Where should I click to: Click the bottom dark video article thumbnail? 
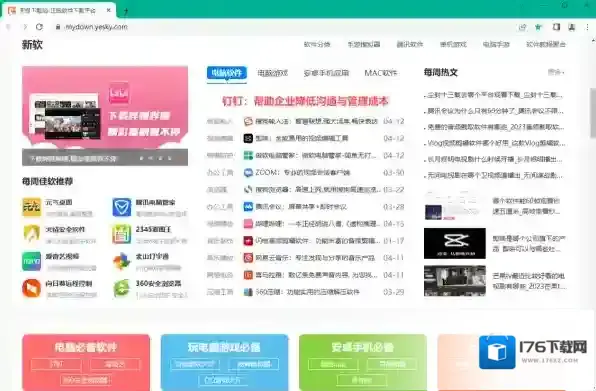click(x=455, y=281)
